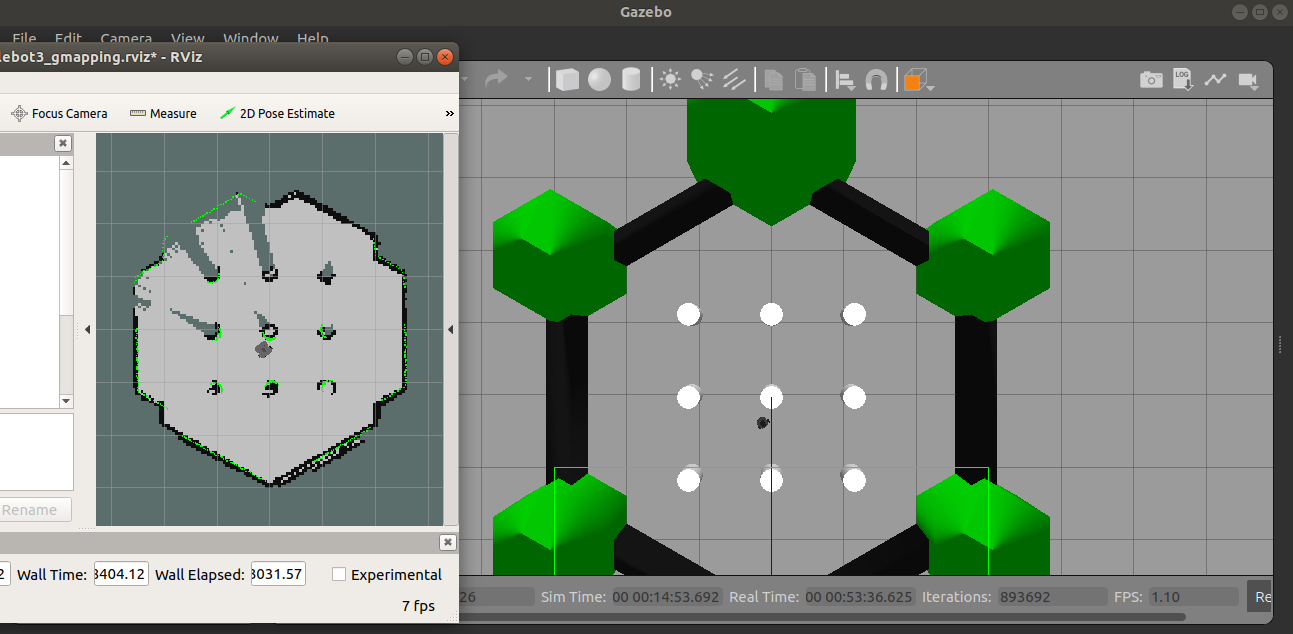
Task: Add a directional light source
Action: tap(735, 79)
